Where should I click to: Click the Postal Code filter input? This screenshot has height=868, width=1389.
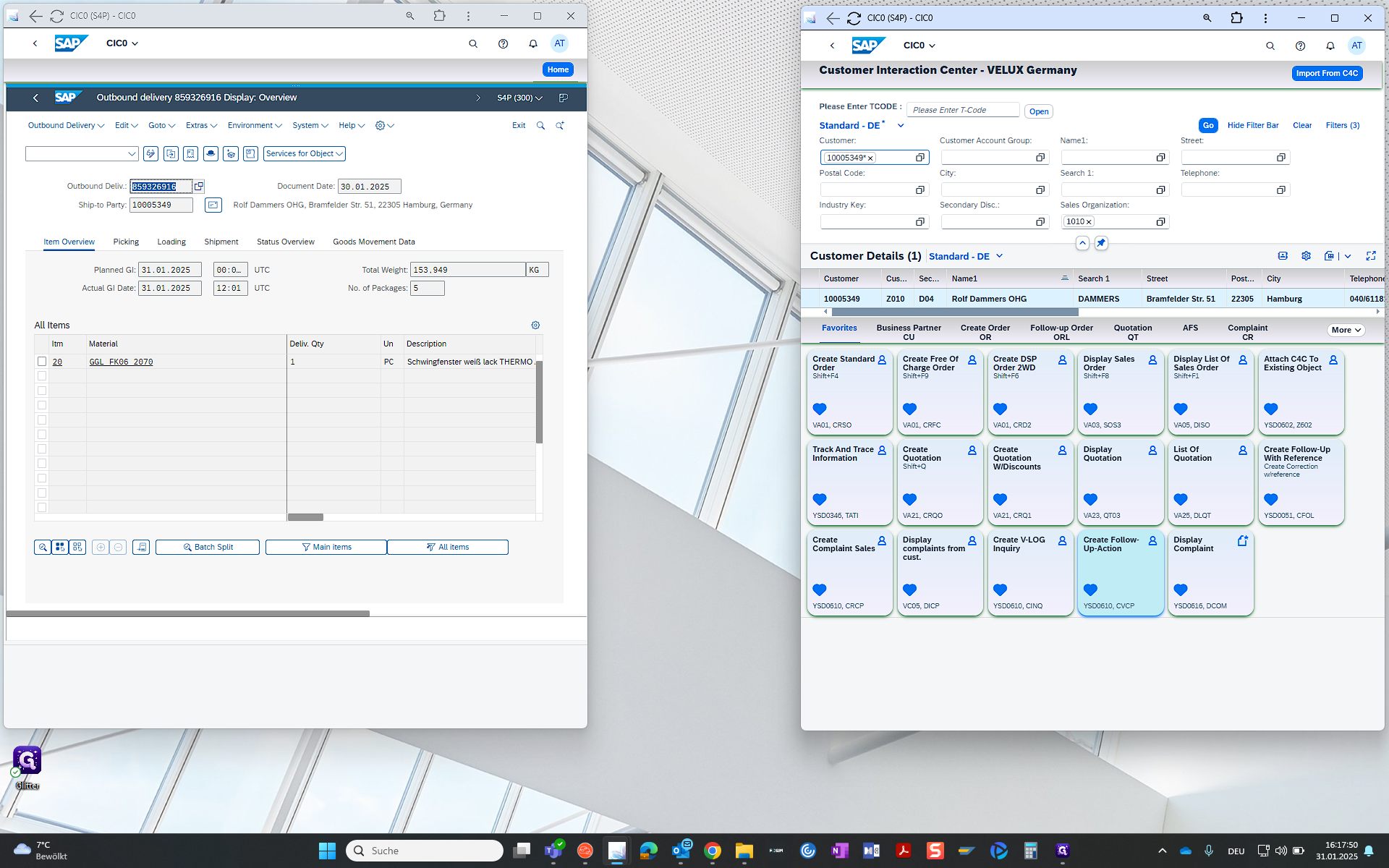click(x=867, y=190)
